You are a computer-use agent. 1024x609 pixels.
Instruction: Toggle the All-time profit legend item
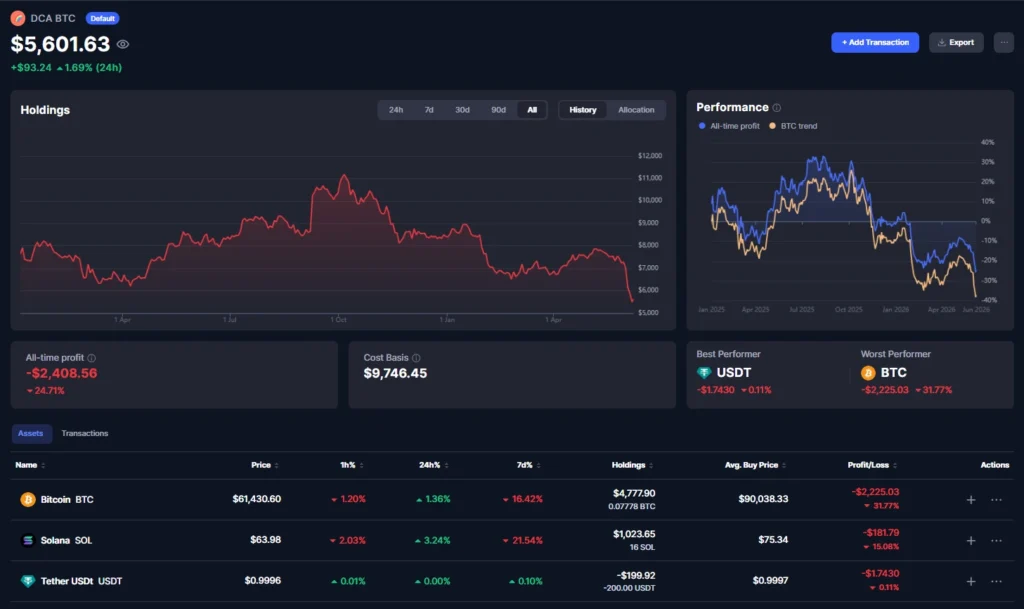click(729, 126)
